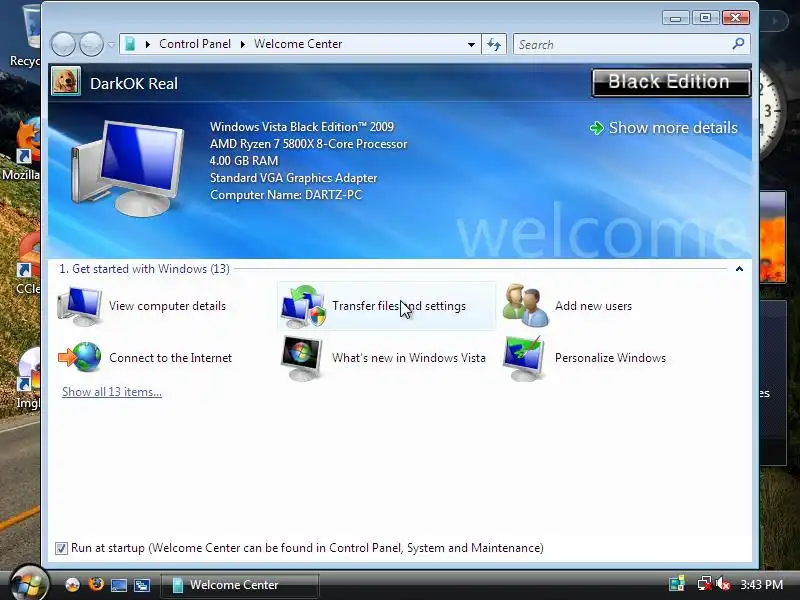Click the DarkOK Real user picture
Image resolution: width=800 pixels, height=600 pixels.
66,82
